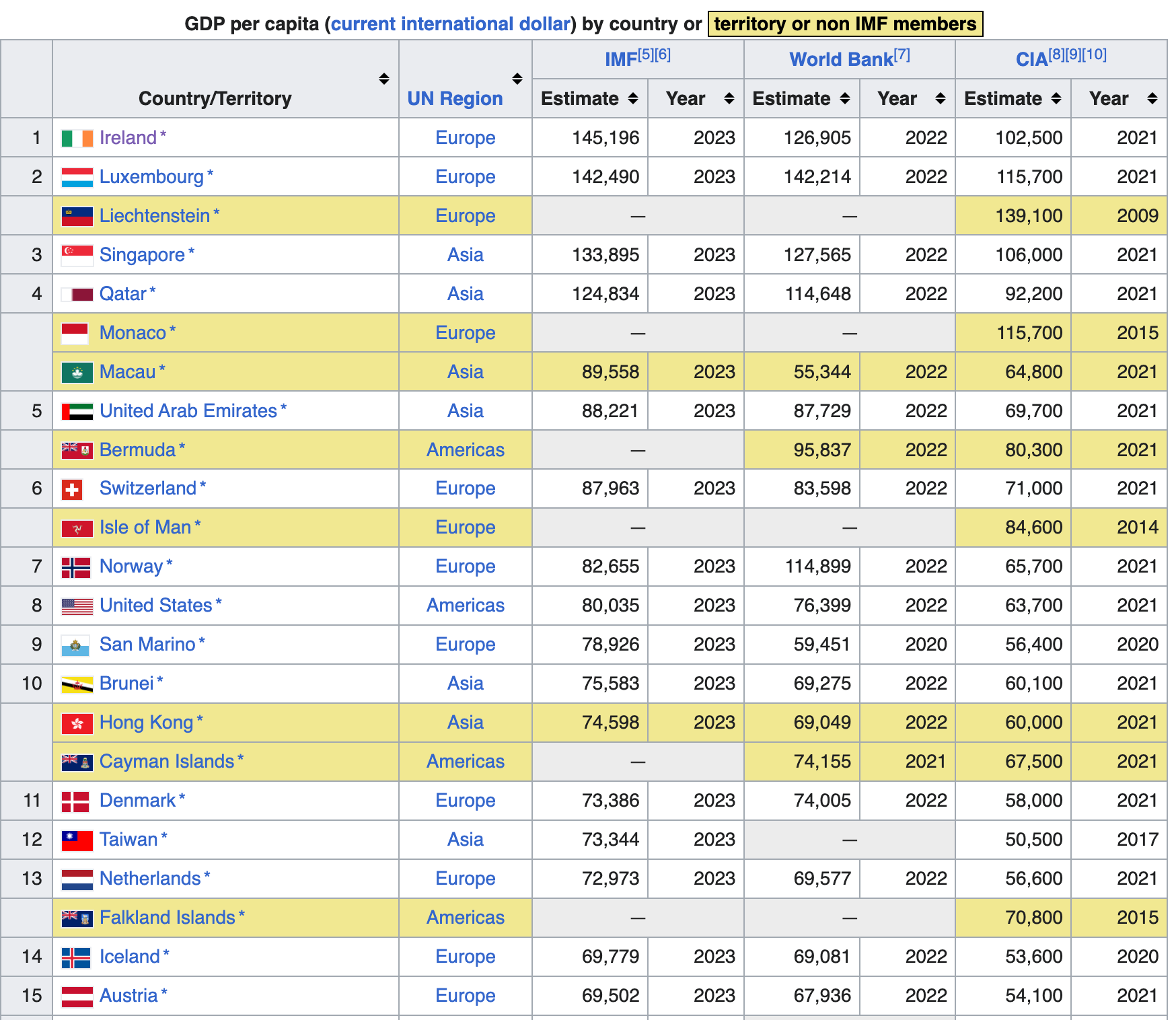This screenshot has width=1176, height=1020.
Task: Click the Falkland Islands flag icon
Action: [77, 919]
